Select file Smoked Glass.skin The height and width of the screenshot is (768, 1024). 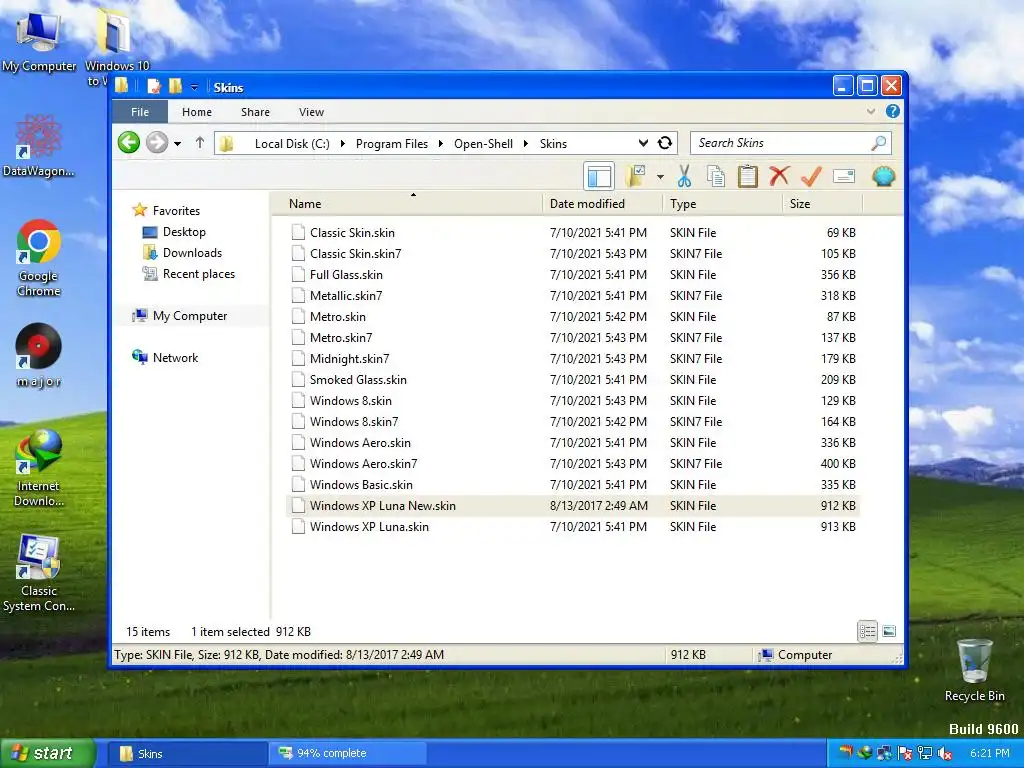[573, 379]
